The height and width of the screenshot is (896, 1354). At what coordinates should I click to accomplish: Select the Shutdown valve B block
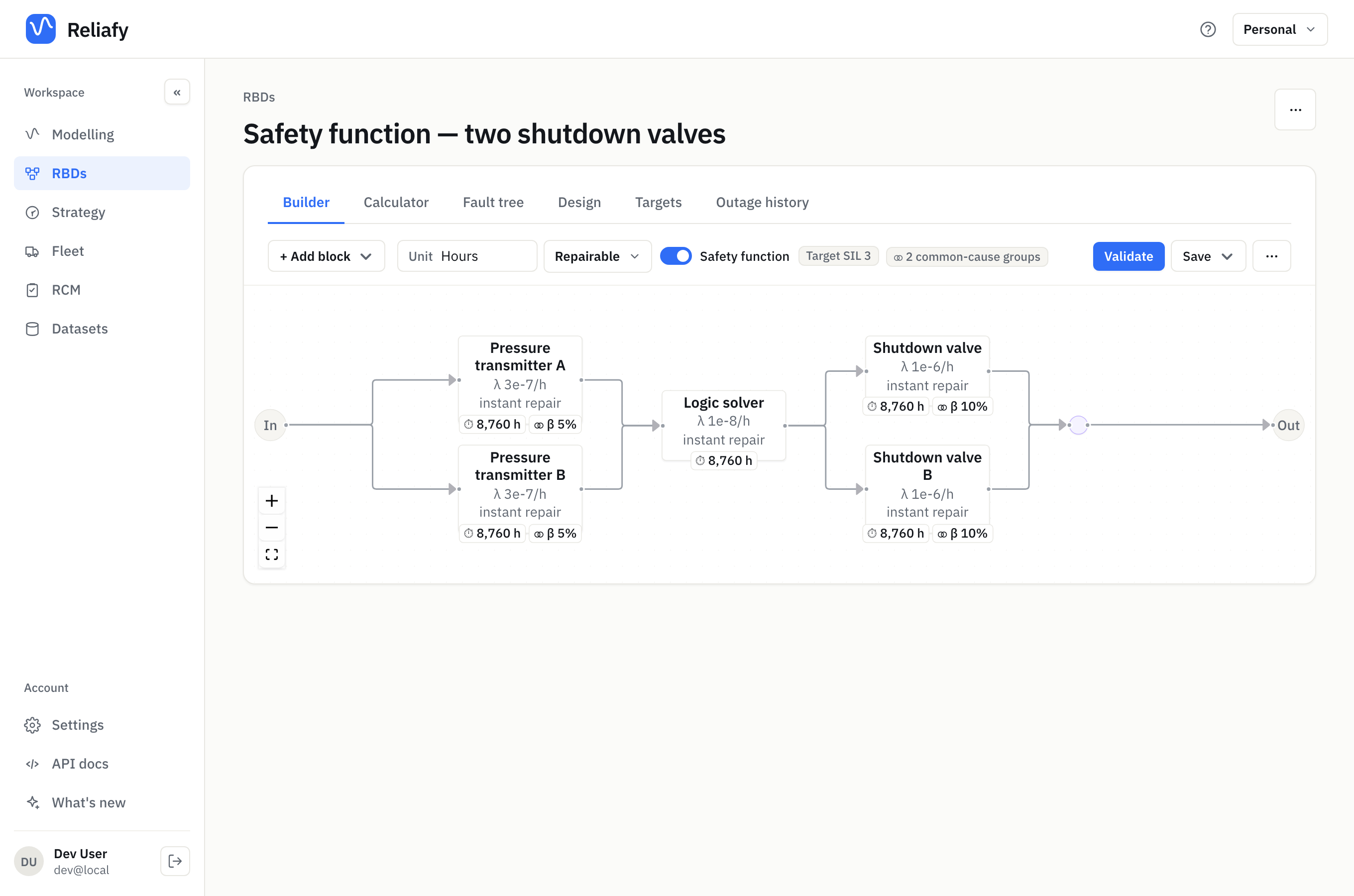click(x=927, y=489)
